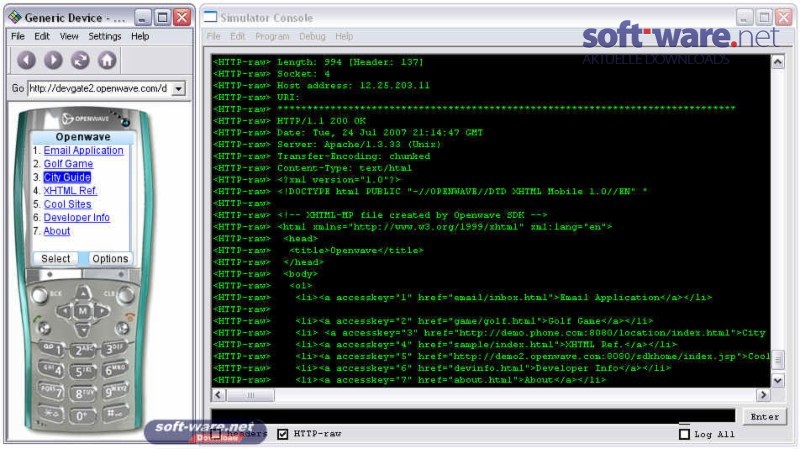800x449 pixels.
Task: Open the Golf Game link
Action: (68, 164)
